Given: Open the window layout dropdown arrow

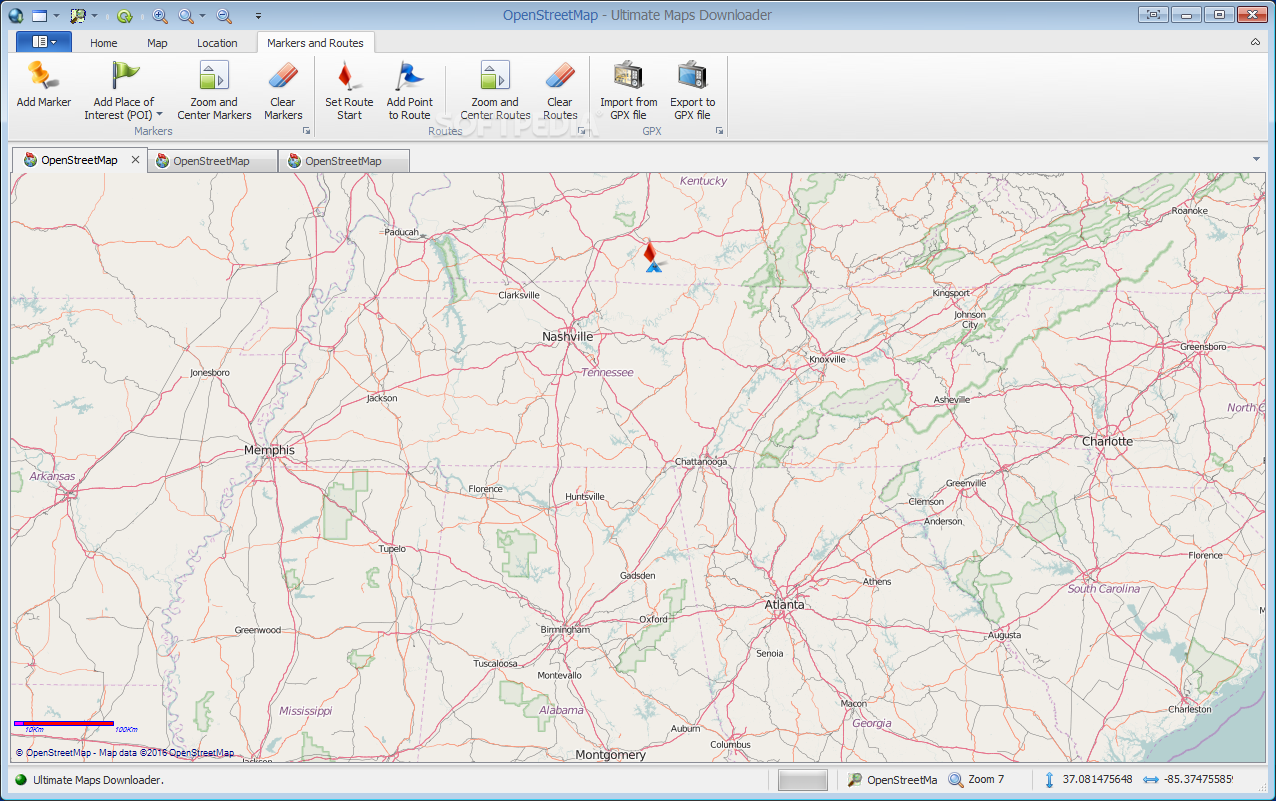Looking at the screenshot, I should click(56, 16).
